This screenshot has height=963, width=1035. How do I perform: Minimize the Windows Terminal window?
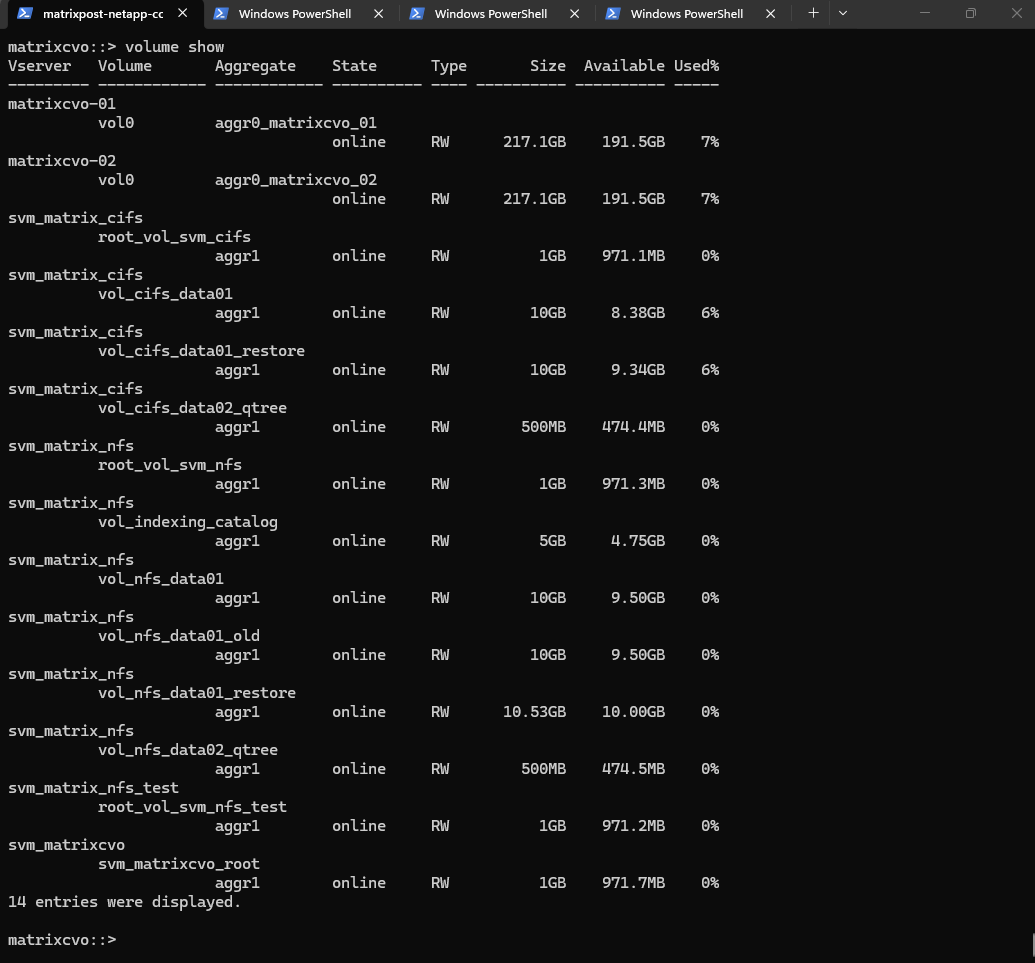pos(924,13)
